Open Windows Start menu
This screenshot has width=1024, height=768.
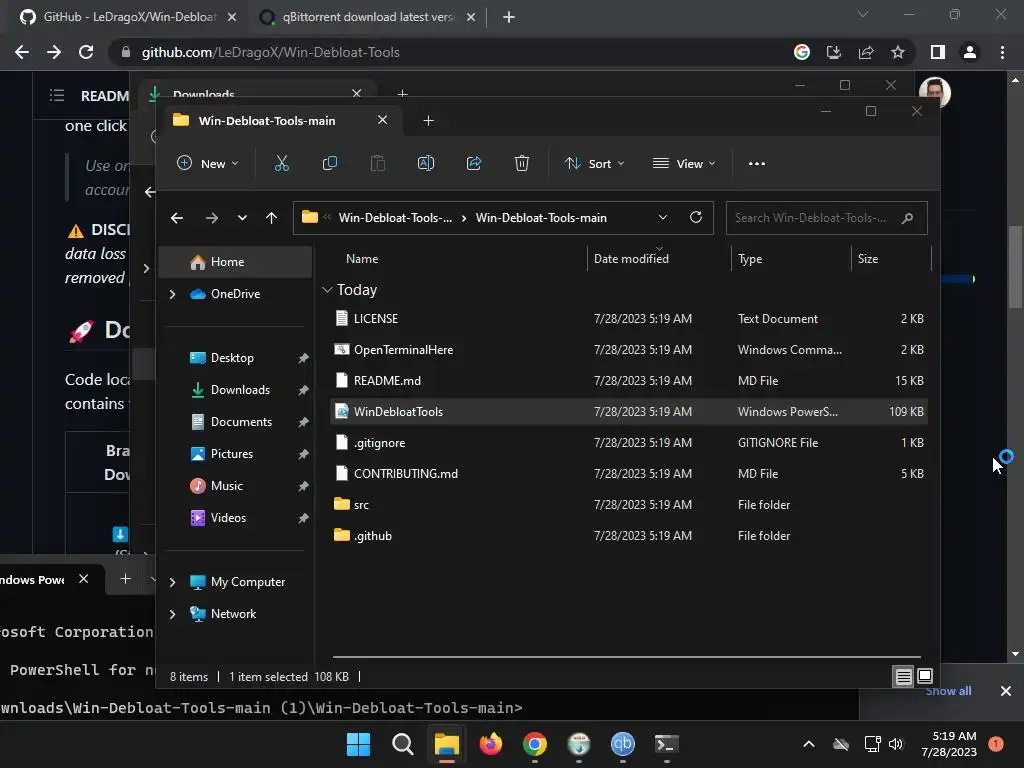tap(358, 744)
